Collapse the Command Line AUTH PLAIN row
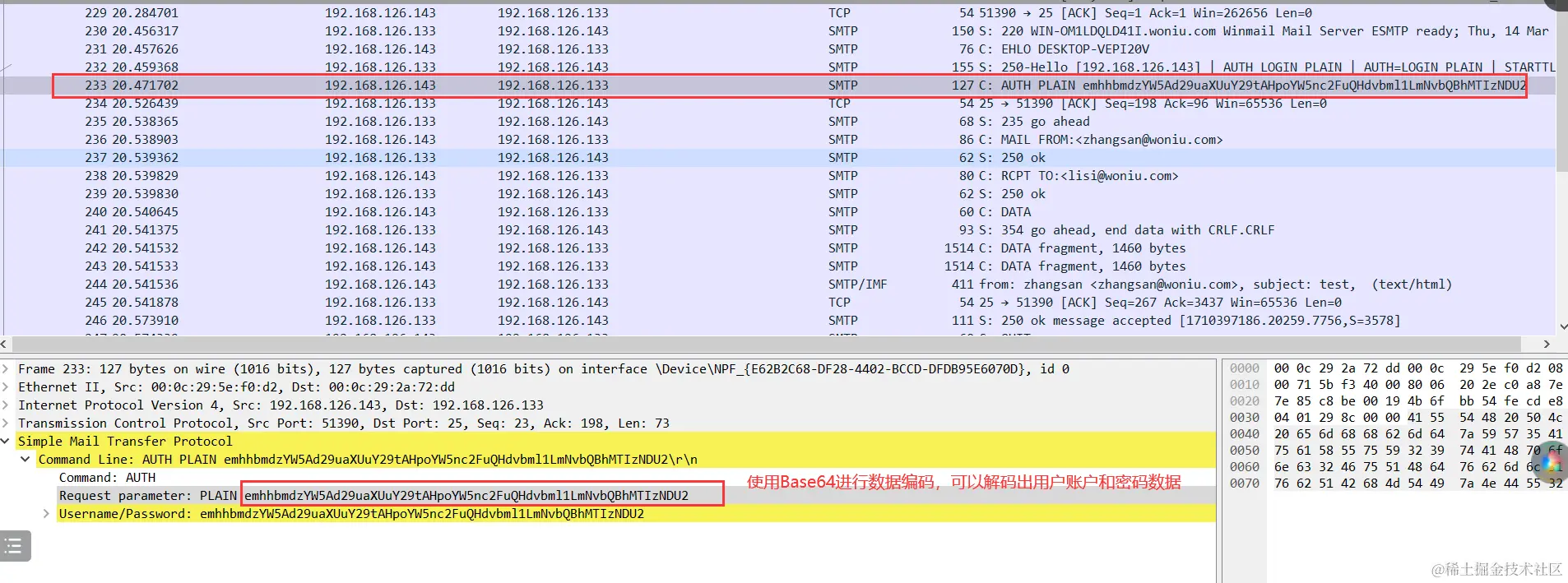1568x583 pixels. pyautogui.click(x=25, y=460)
